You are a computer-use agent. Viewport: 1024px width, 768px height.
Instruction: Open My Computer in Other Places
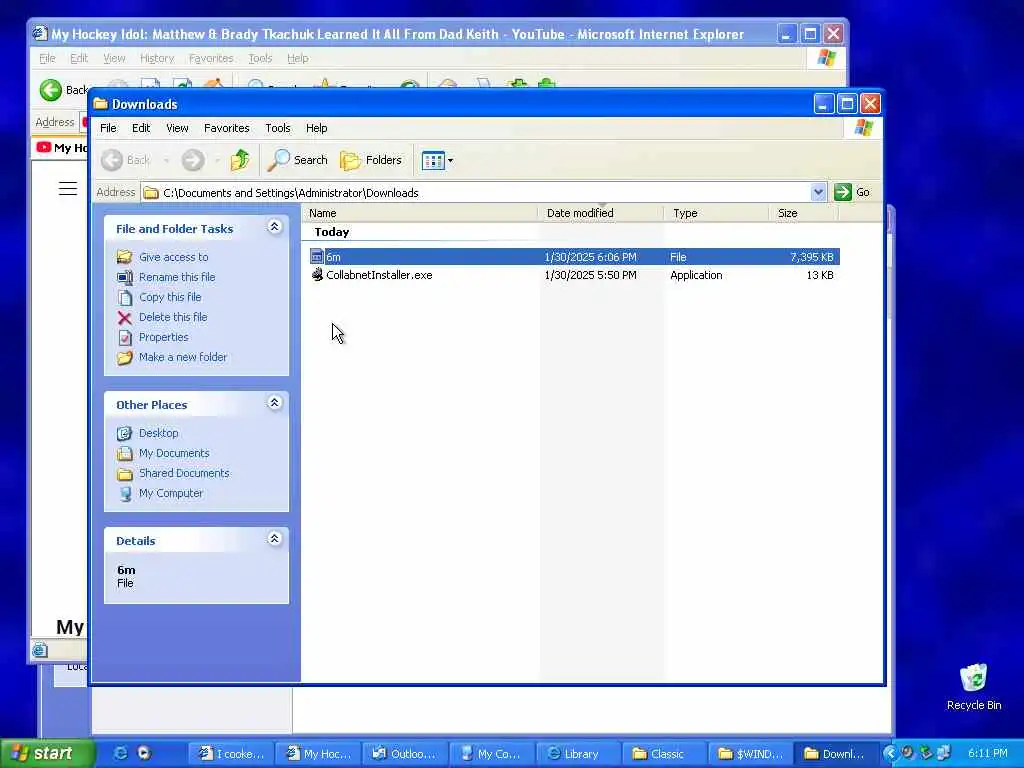tap(171, 493)
